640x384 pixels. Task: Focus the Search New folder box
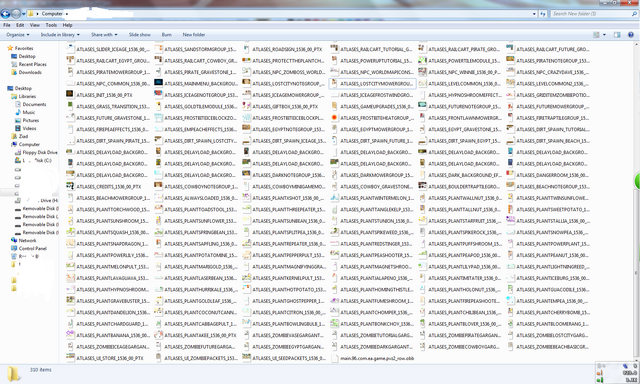590,14
